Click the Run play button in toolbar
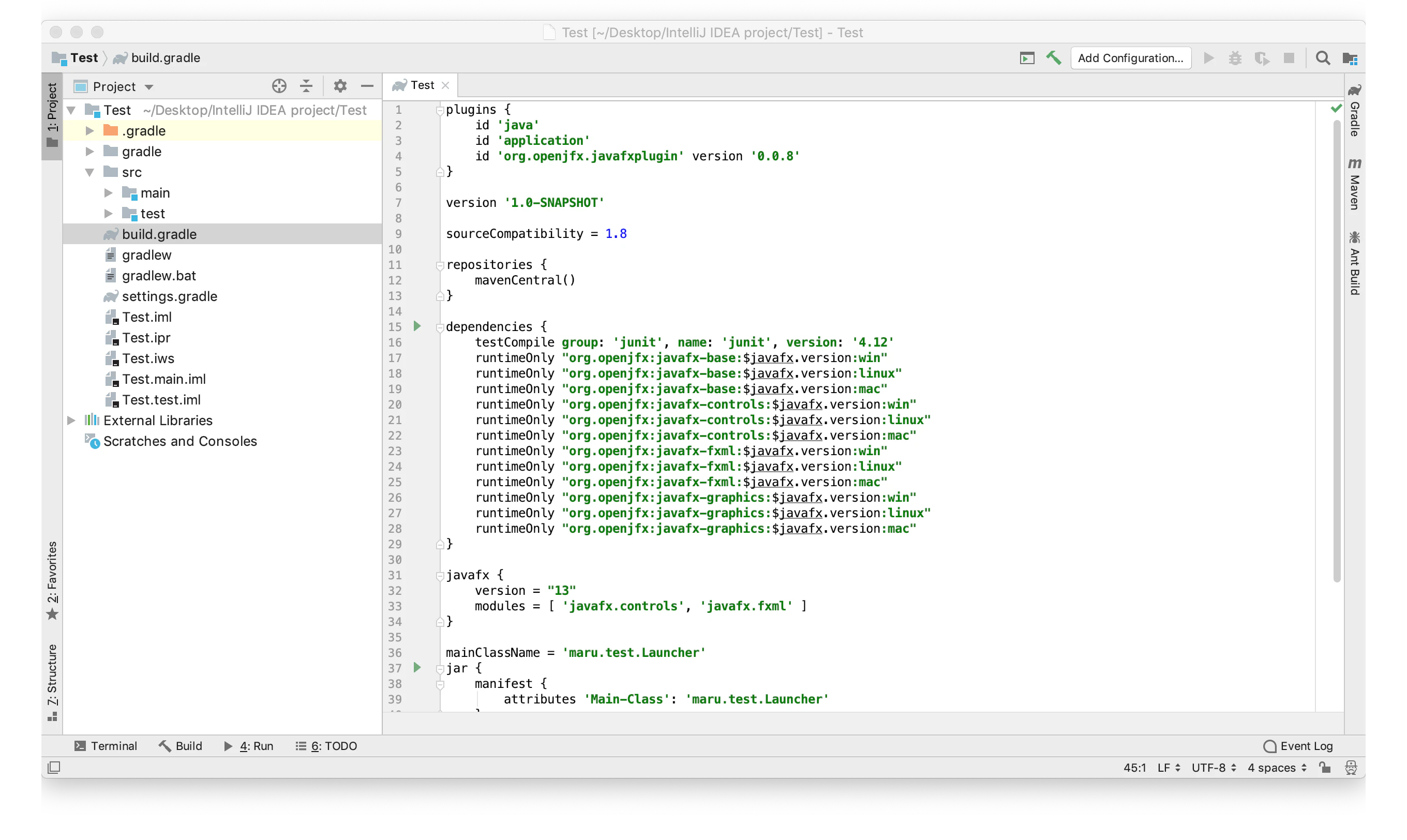The width and height of the screenshot is (1407, 840). [x=1208, y=58]
